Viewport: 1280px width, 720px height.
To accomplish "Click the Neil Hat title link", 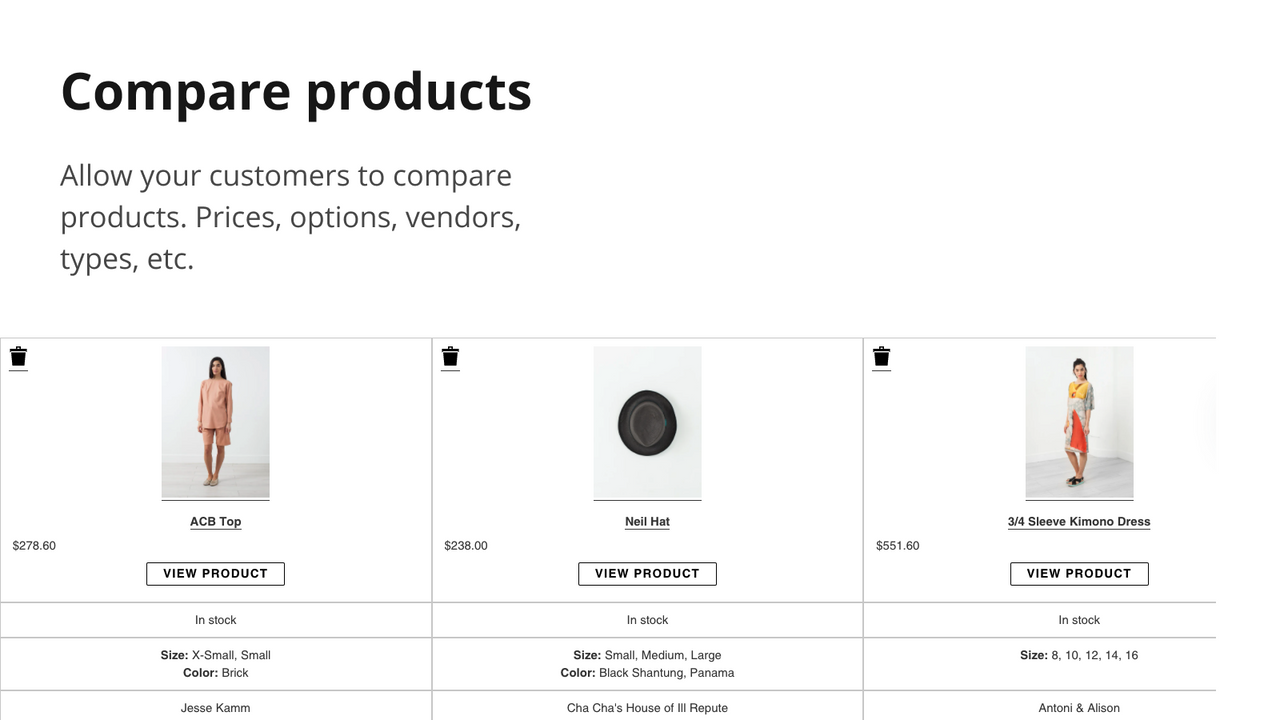I will tap(647, 521).
